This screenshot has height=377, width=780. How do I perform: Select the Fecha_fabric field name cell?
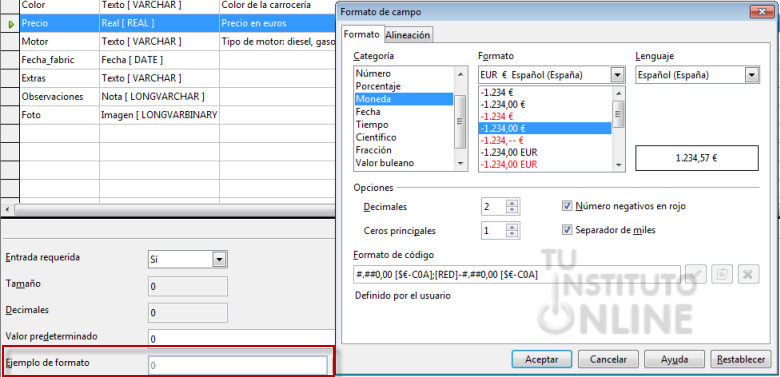pyautogui.click(x=59, y=60)
